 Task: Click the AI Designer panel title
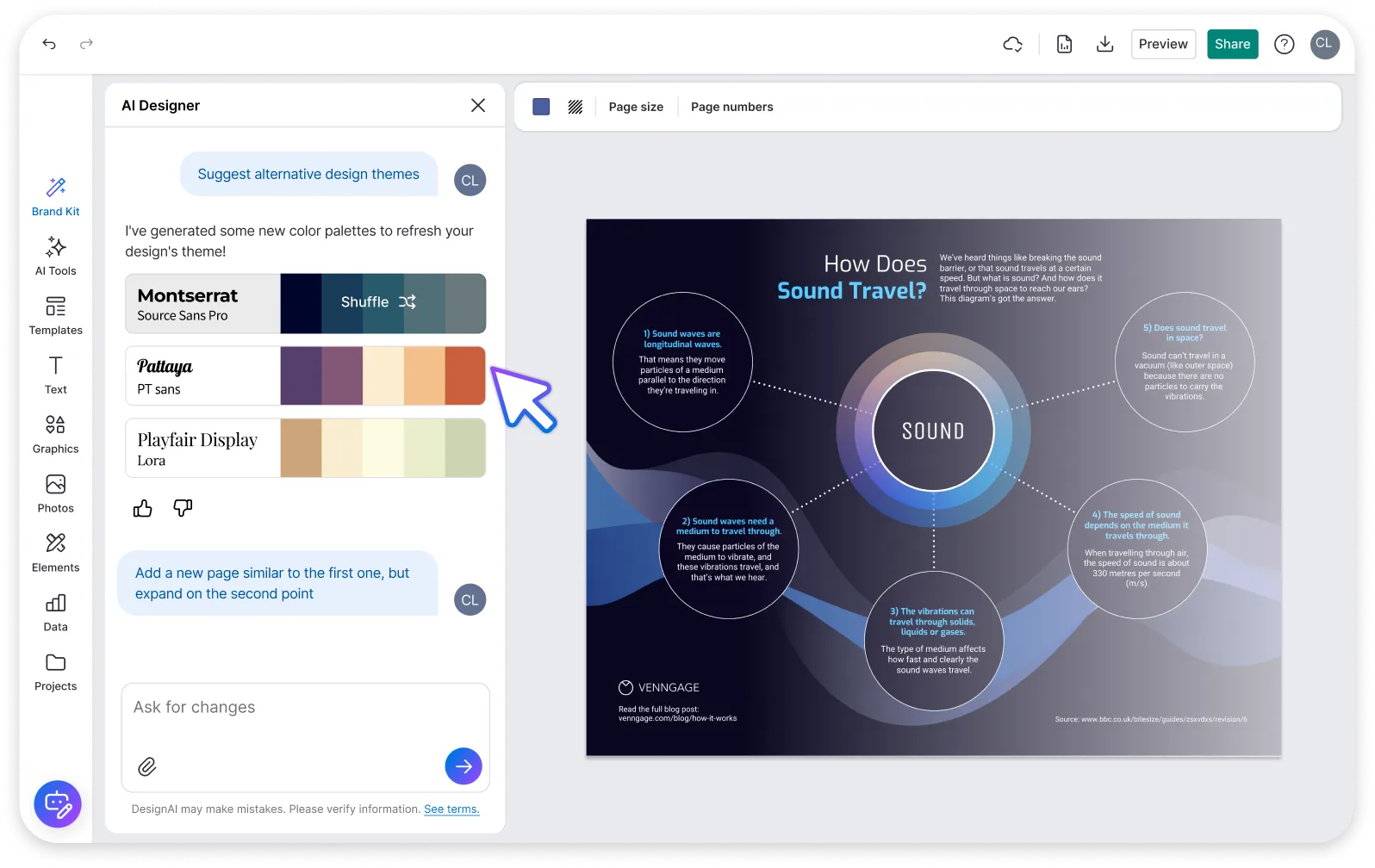[x=160, y=105]
